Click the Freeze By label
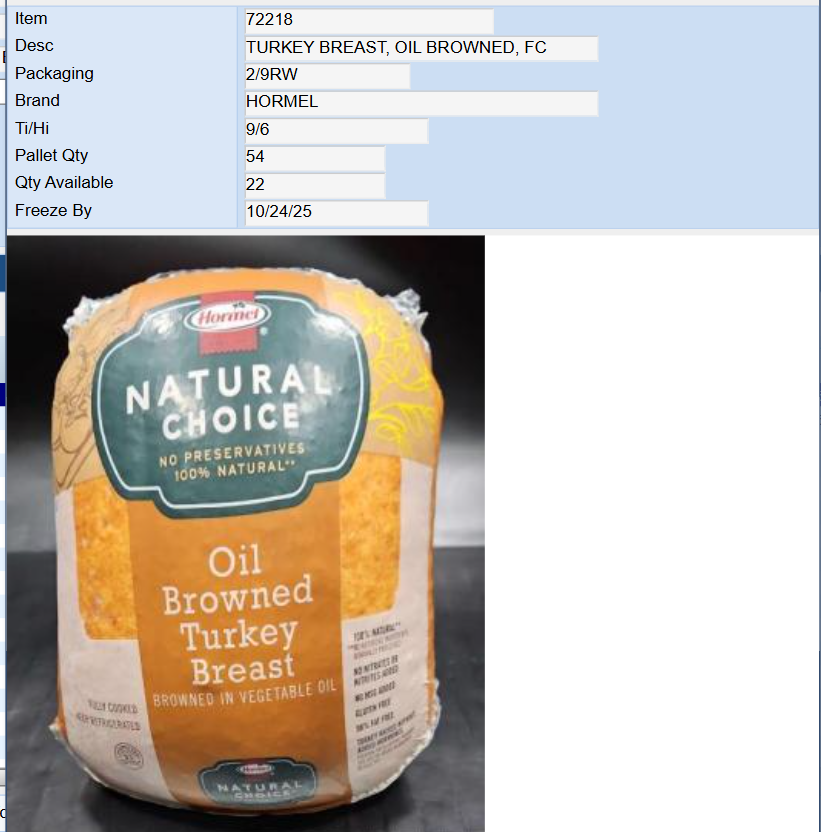This screenshot has height=832, width=821. [53, 211]
